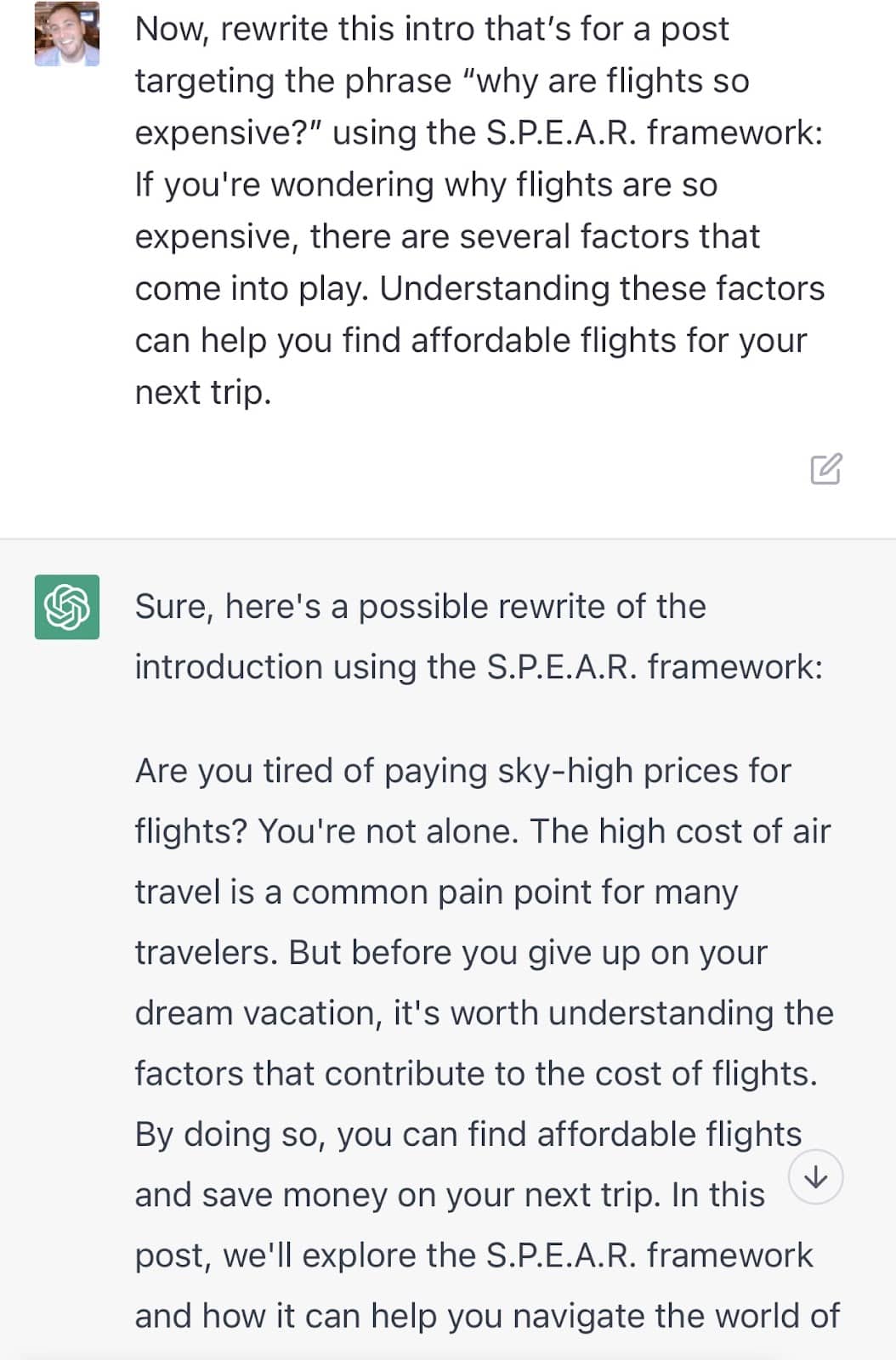Tap the assistant's opening line 'Sure, here's a possible rewrite'
The height and width of the screenshot is (1360, 896).
pos(421,607)
